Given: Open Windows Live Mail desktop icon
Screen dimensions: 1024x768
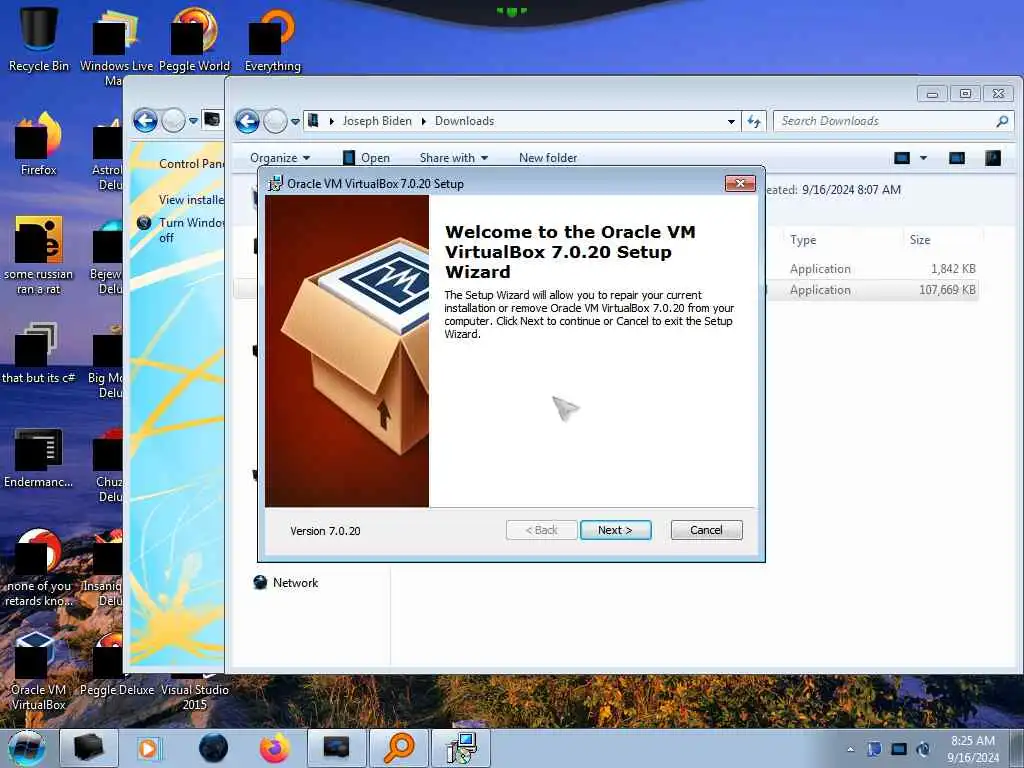Looking at the screenshot, I should pyautogui.click(x=116, y=47).
